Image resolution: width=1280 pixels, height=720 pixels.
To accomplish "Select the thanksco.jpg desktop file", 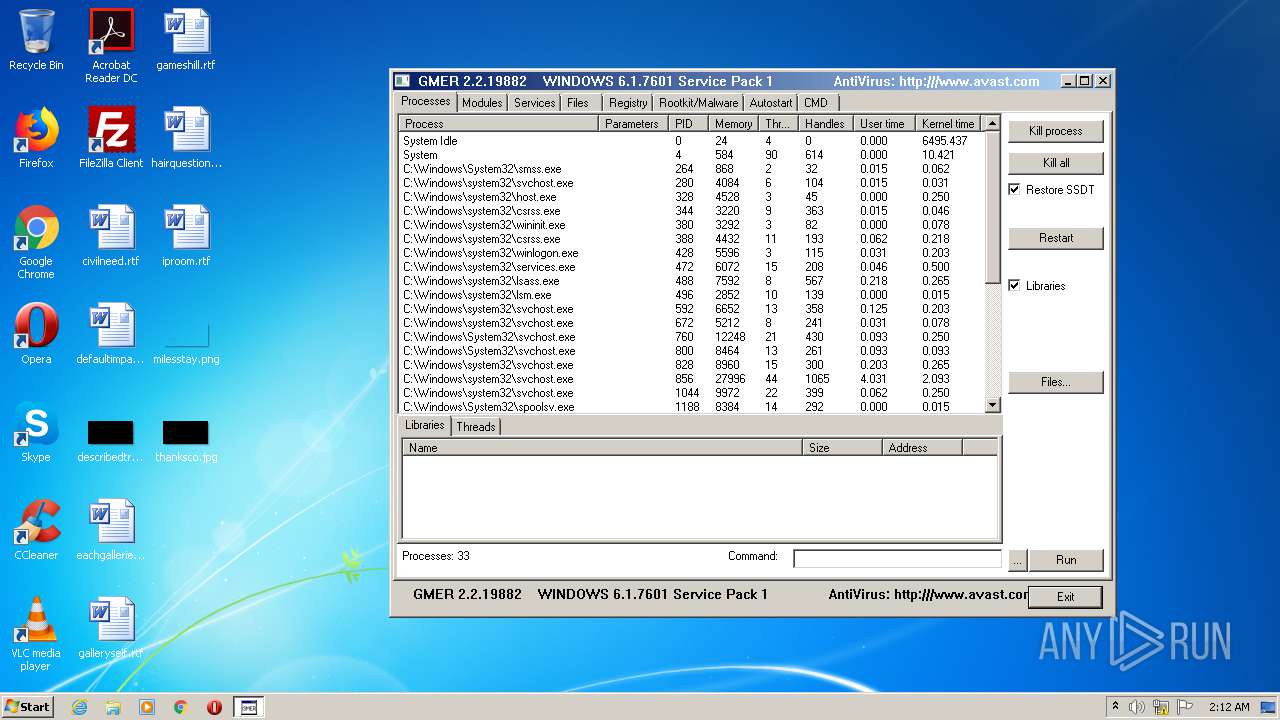I will pyautogui.click(x=186, y=440).
